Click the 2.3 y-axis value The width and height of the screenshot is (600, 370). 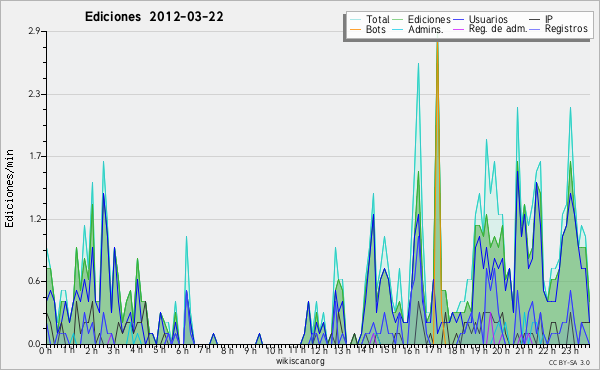pyautogui.click(x=34, y=94)
